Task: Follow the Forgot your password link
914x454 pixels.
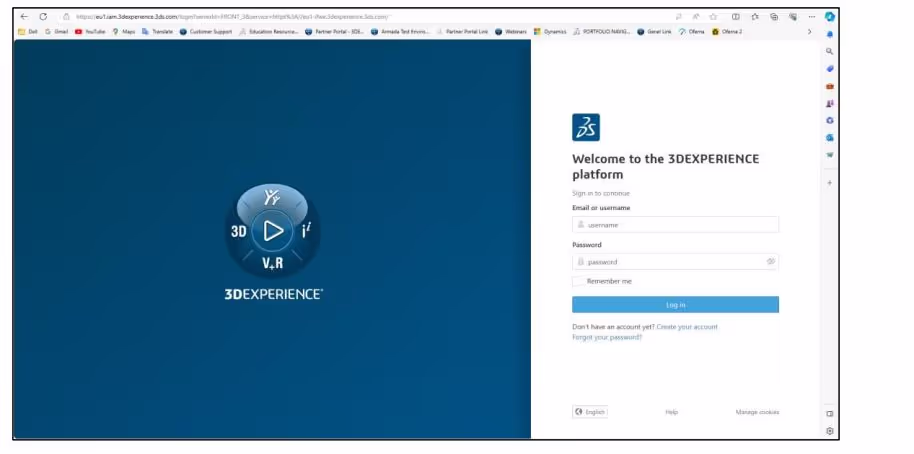Action: coord(607,337)
